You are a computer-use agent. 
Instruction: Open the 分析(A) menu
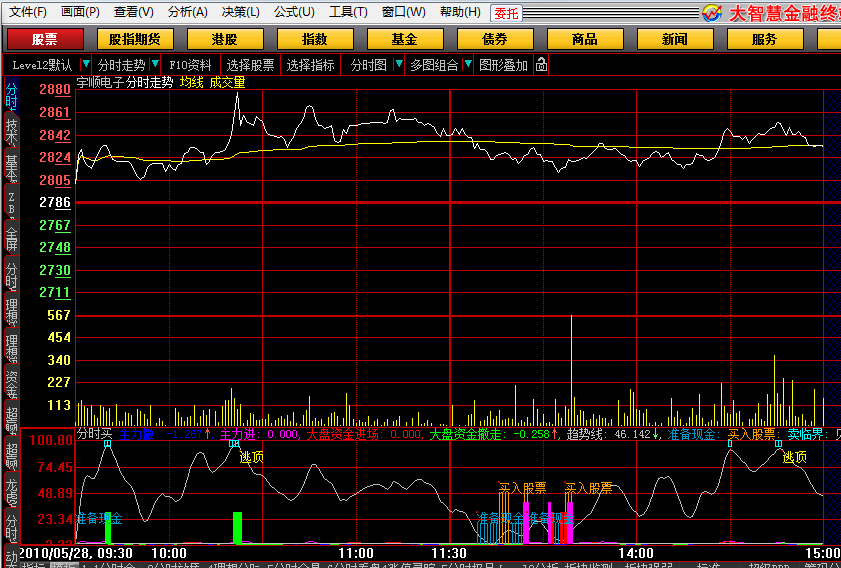click(x=187, y=12)
